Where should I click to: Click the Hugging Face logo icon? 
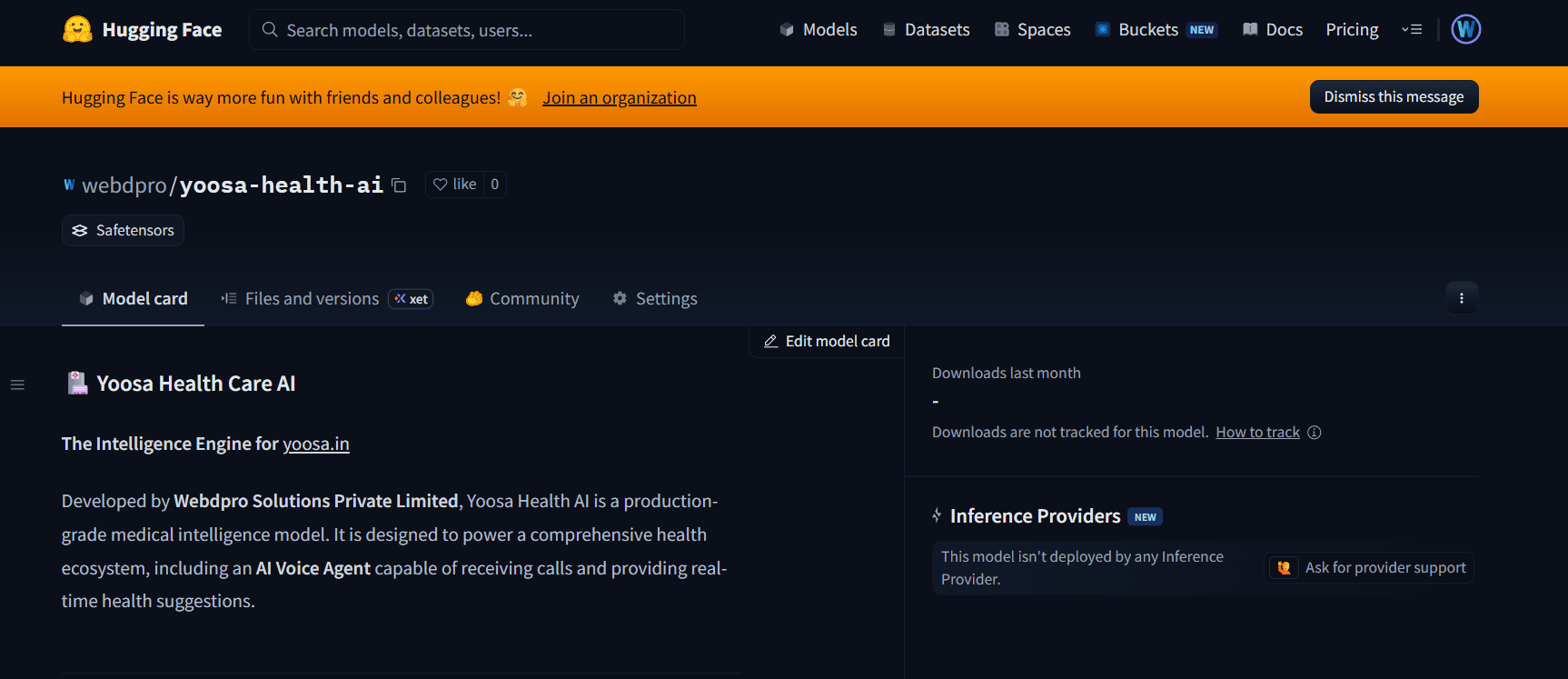click(77, 30)
